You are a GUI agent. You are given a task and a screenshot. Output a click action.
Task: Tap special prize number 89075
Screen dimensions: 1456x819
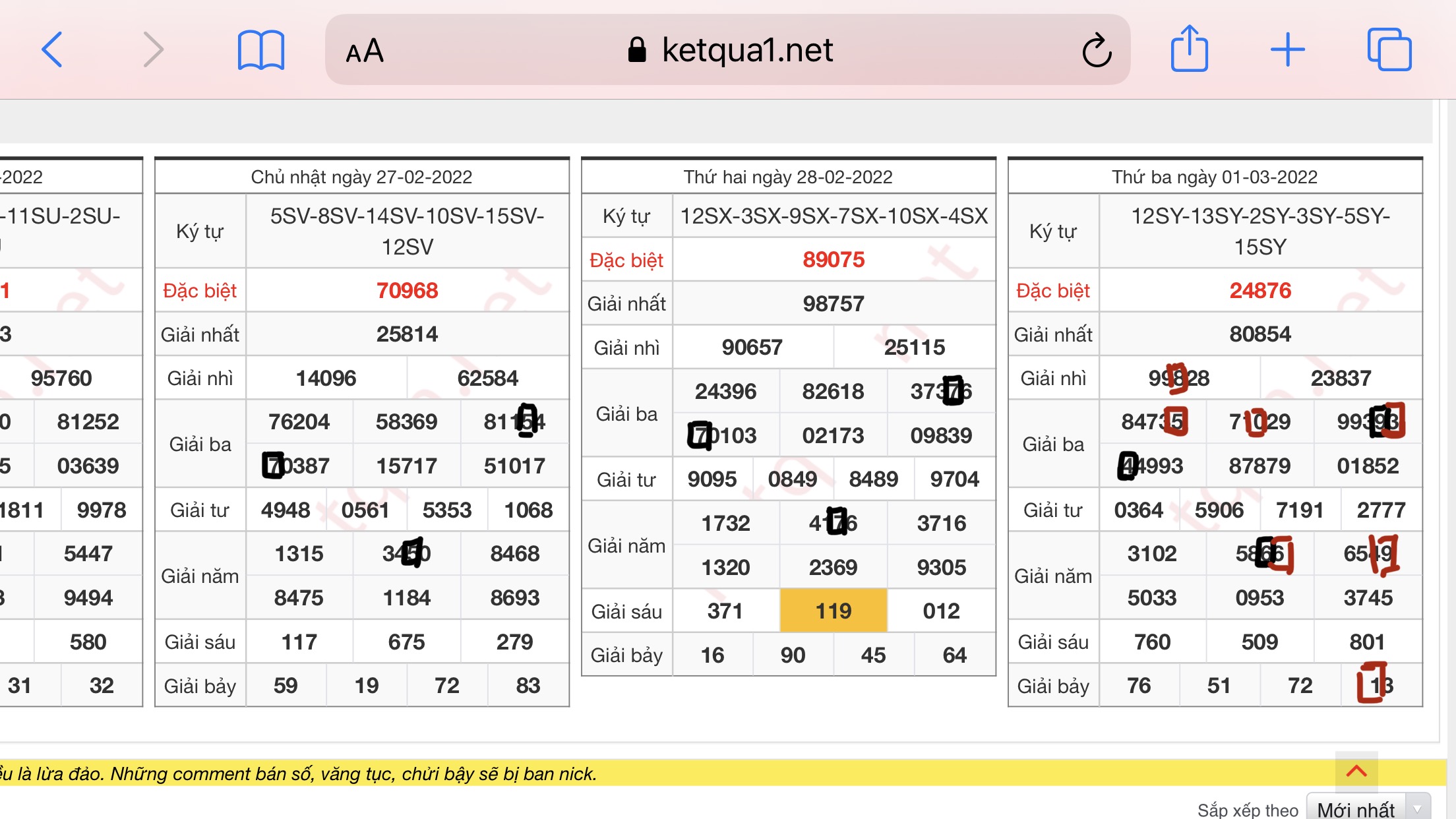click(x=834, y=259)
